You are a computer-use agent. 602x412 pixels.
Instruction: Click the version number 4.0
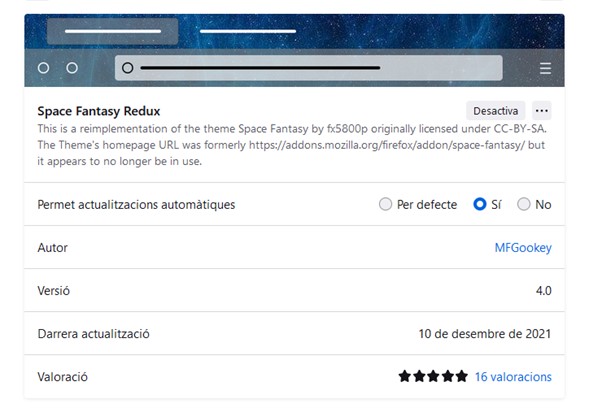pyautogui.click(x=543, y=291)
